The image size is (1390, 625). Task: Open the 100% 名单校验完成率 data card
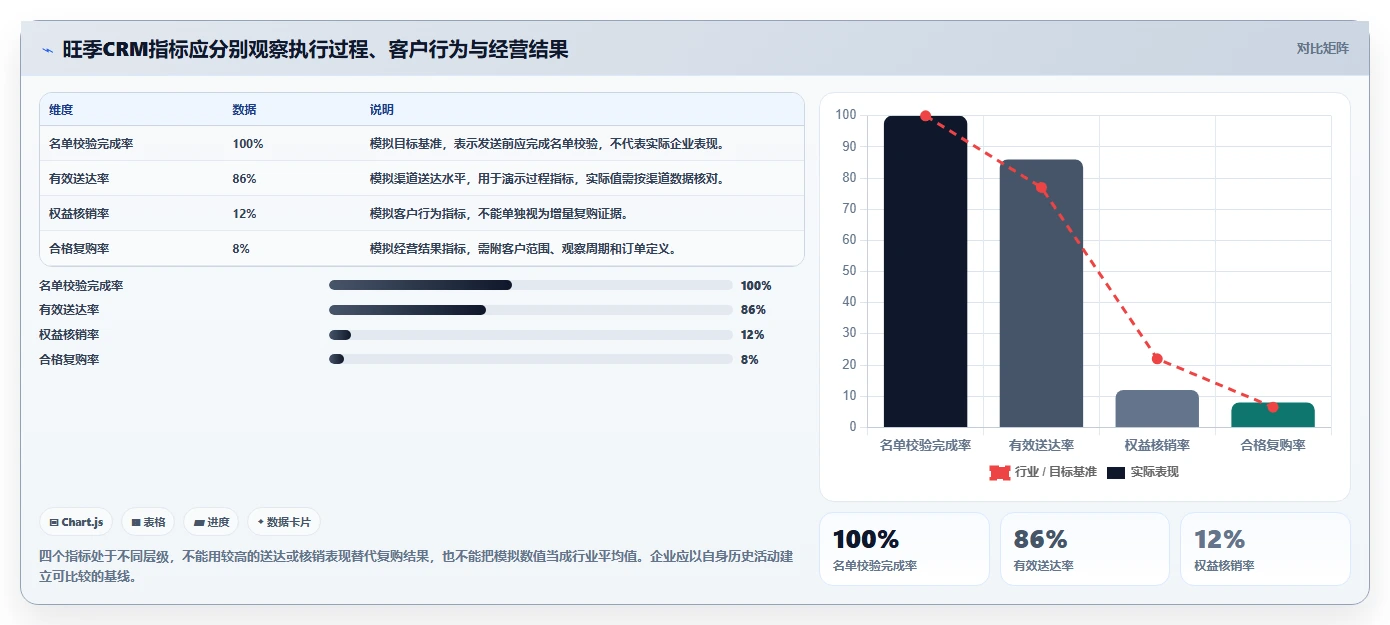tap(904, 549)
